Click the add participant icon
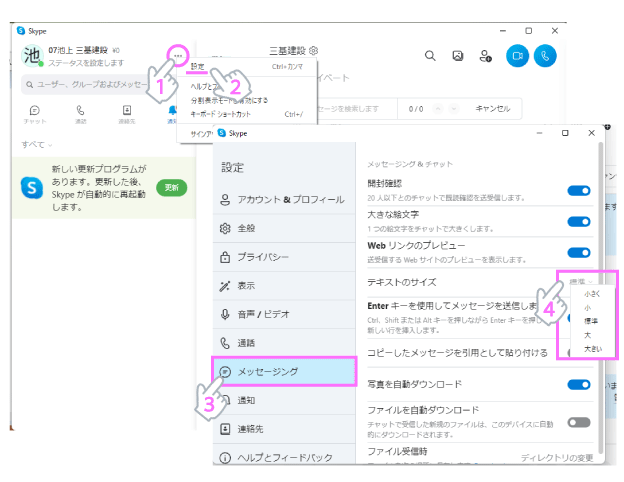This screenshot has width=624, height=482. [x=485, y=56]
